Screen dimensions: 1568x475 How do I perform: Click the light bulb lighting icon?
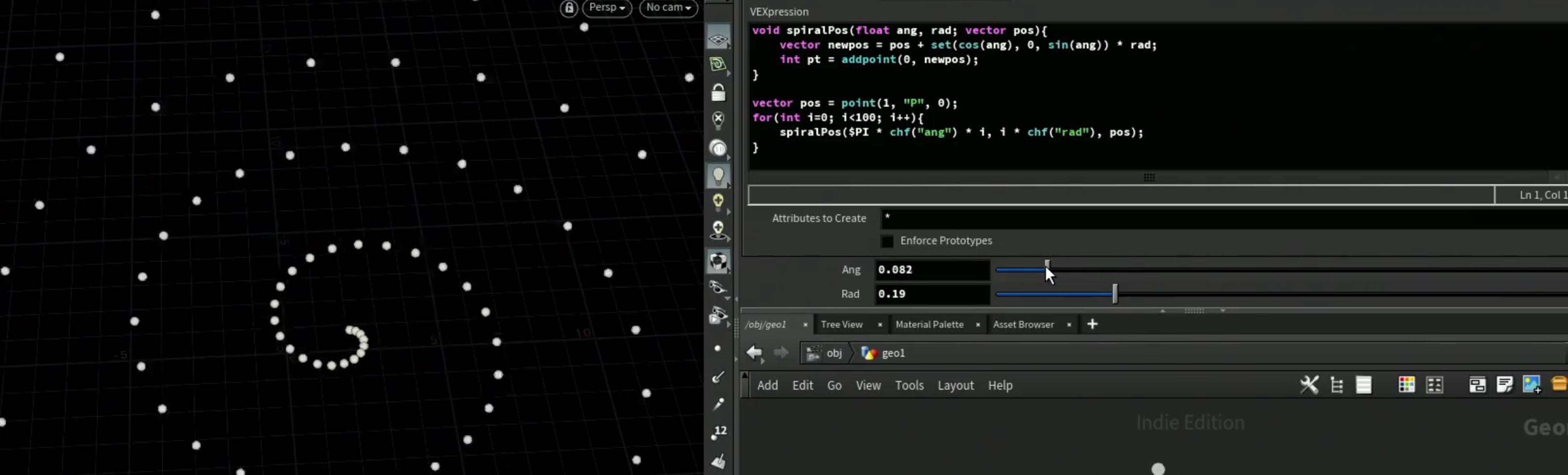tap(718, 176)
